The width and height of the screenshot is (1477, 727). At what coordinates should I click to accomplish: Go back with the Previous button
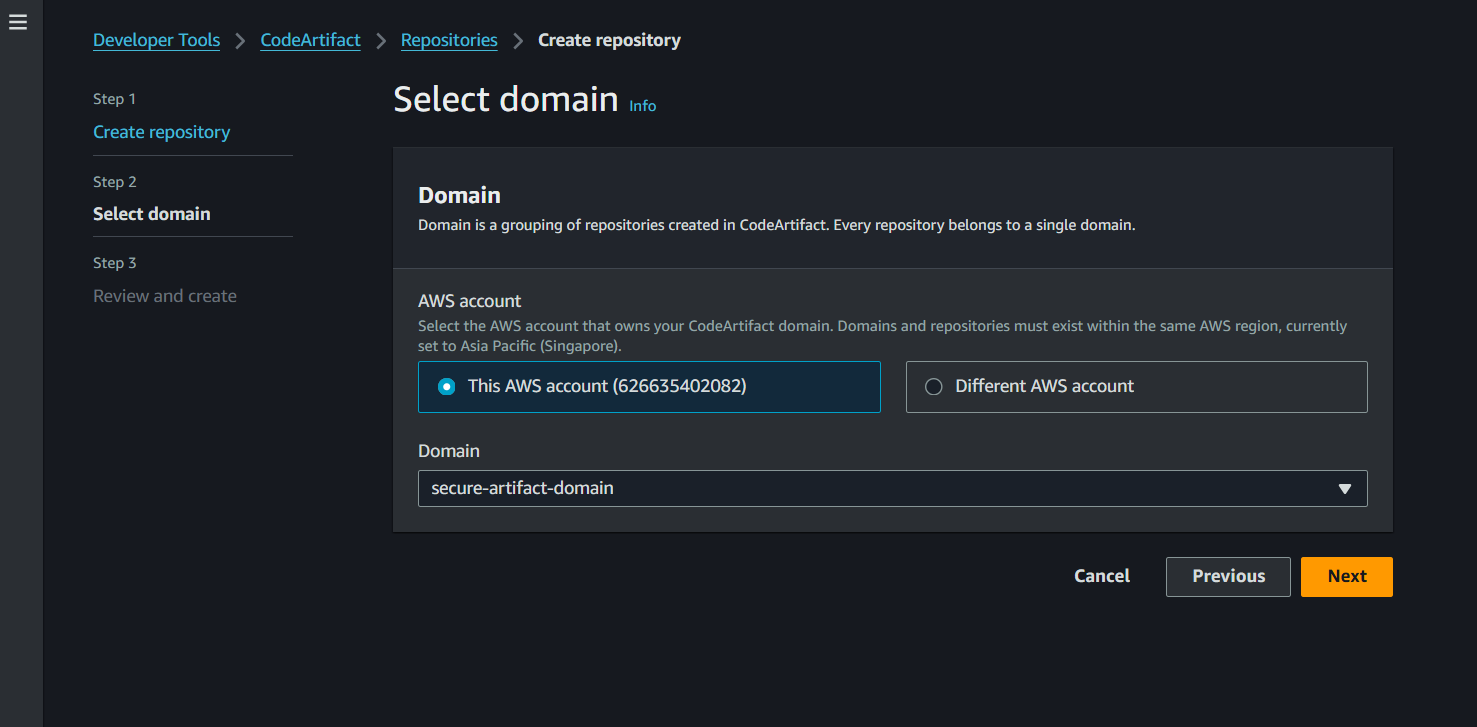click(x=1228, y=577)
